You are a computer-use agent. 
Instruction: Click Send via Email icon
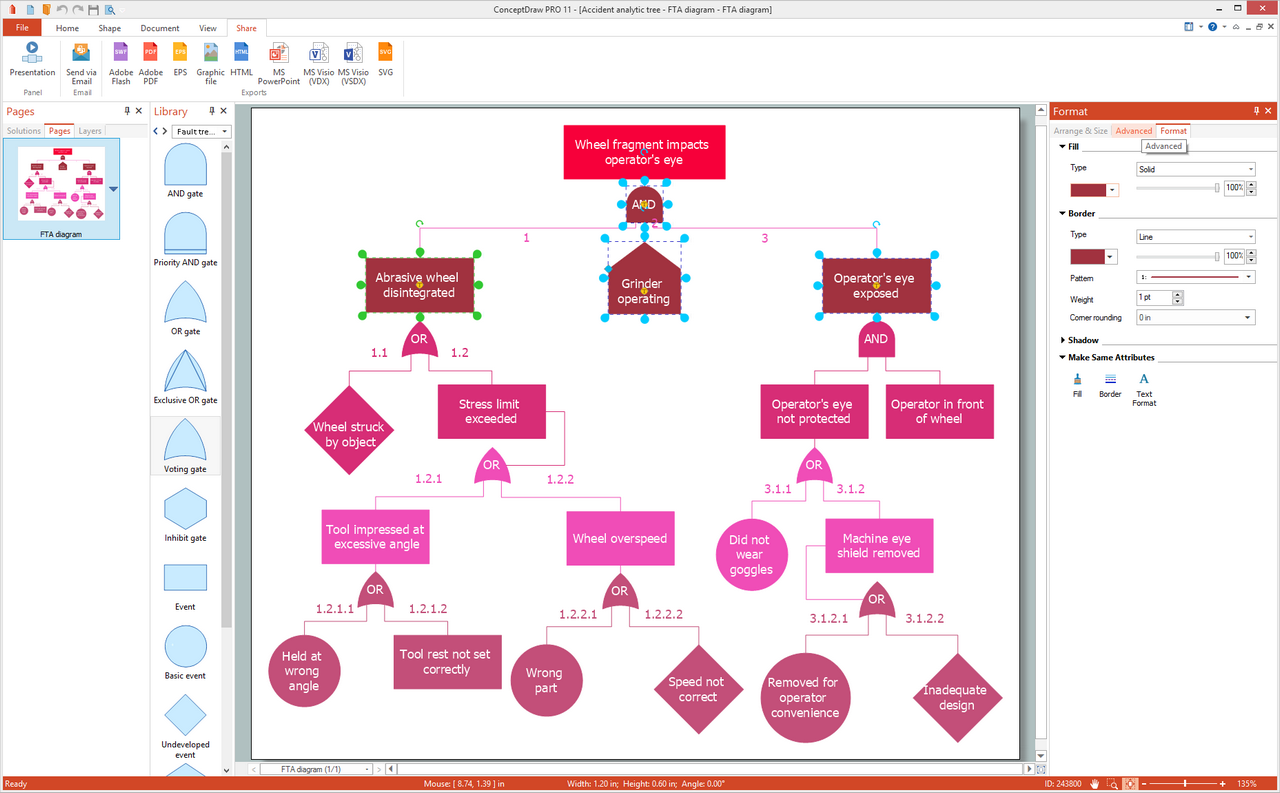click(82, 63)
